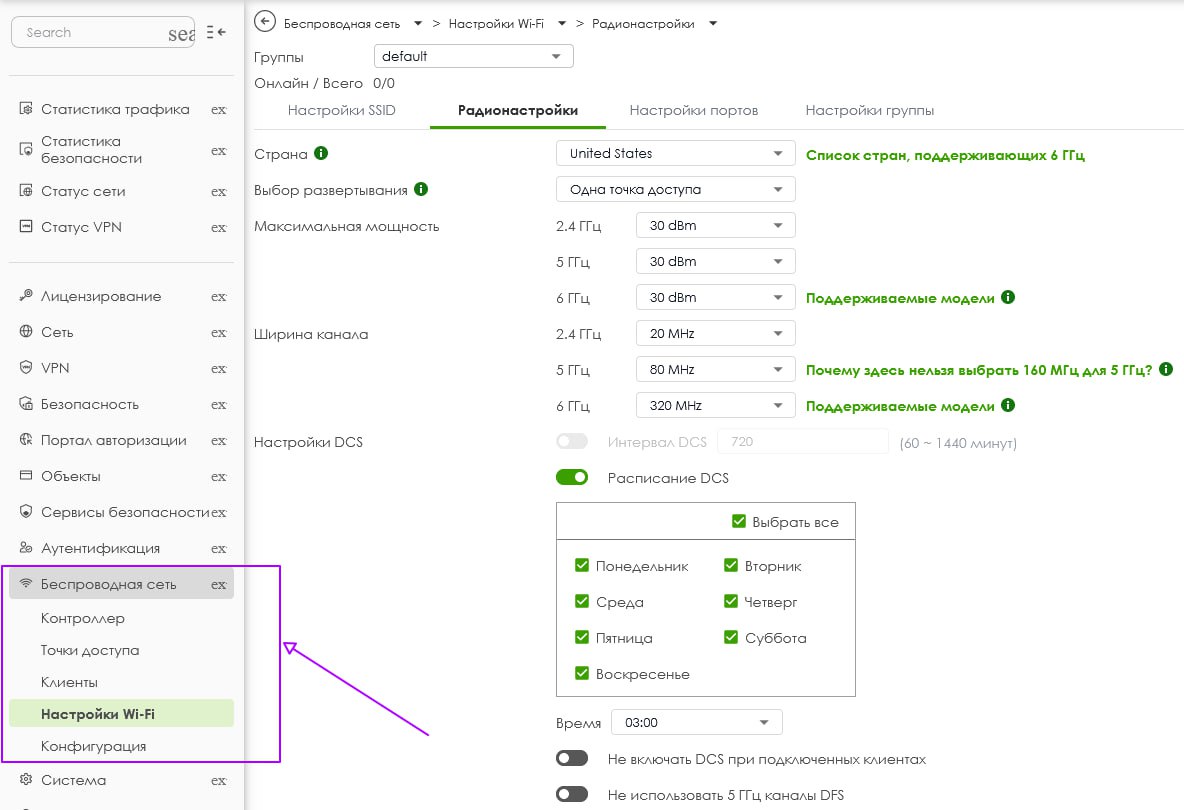This screenshot has width=1184, height=810.
Task: Click the back arrow icon in breadcrumb
Action: (264, 22)
